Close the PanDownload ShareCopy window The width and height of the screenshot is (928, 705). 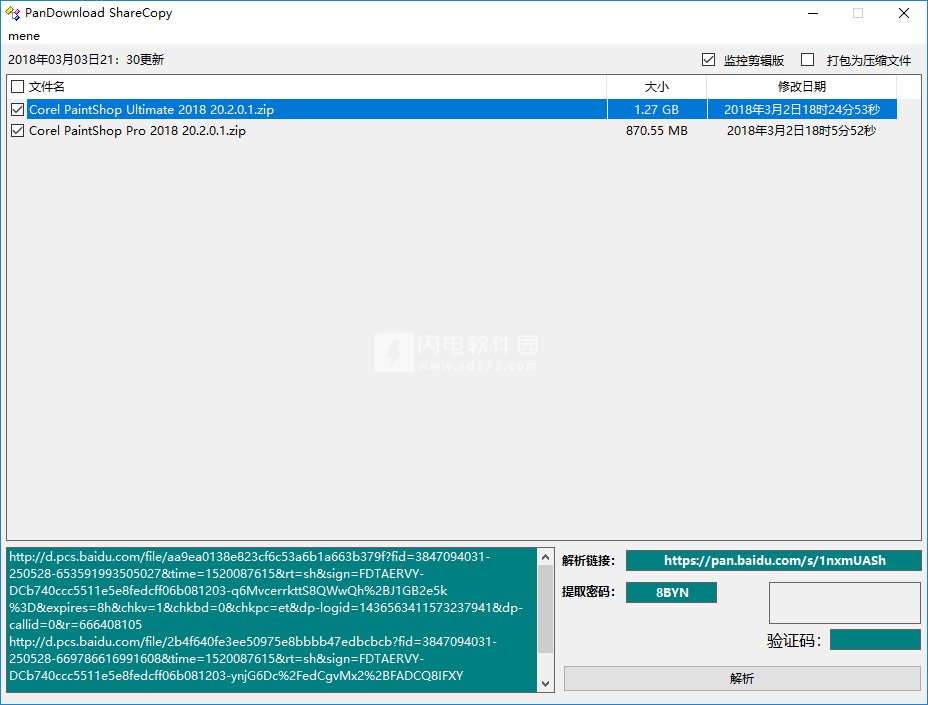(904, 13)
